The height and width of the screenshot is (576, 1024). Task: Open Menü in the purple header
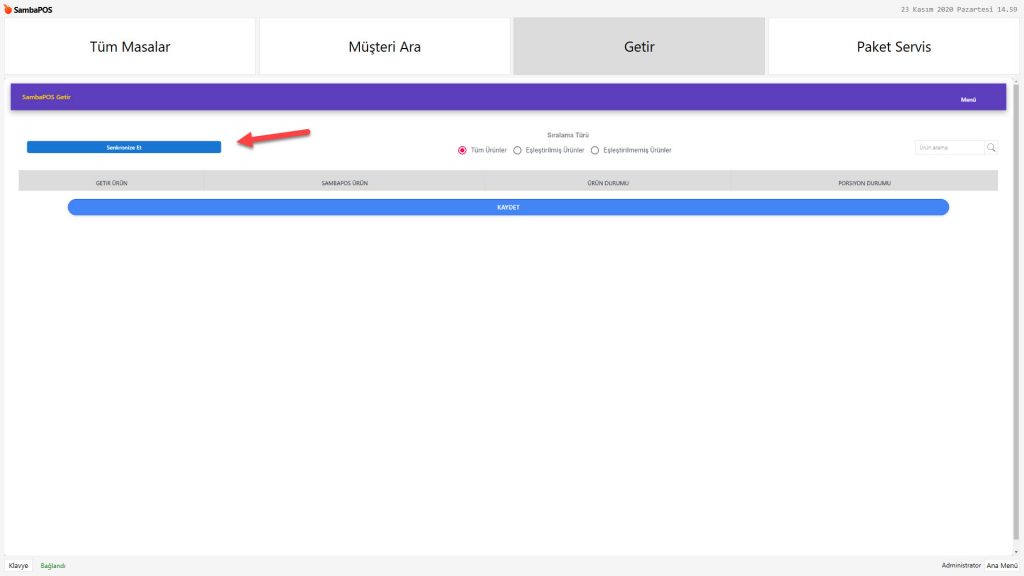(968, 99)
